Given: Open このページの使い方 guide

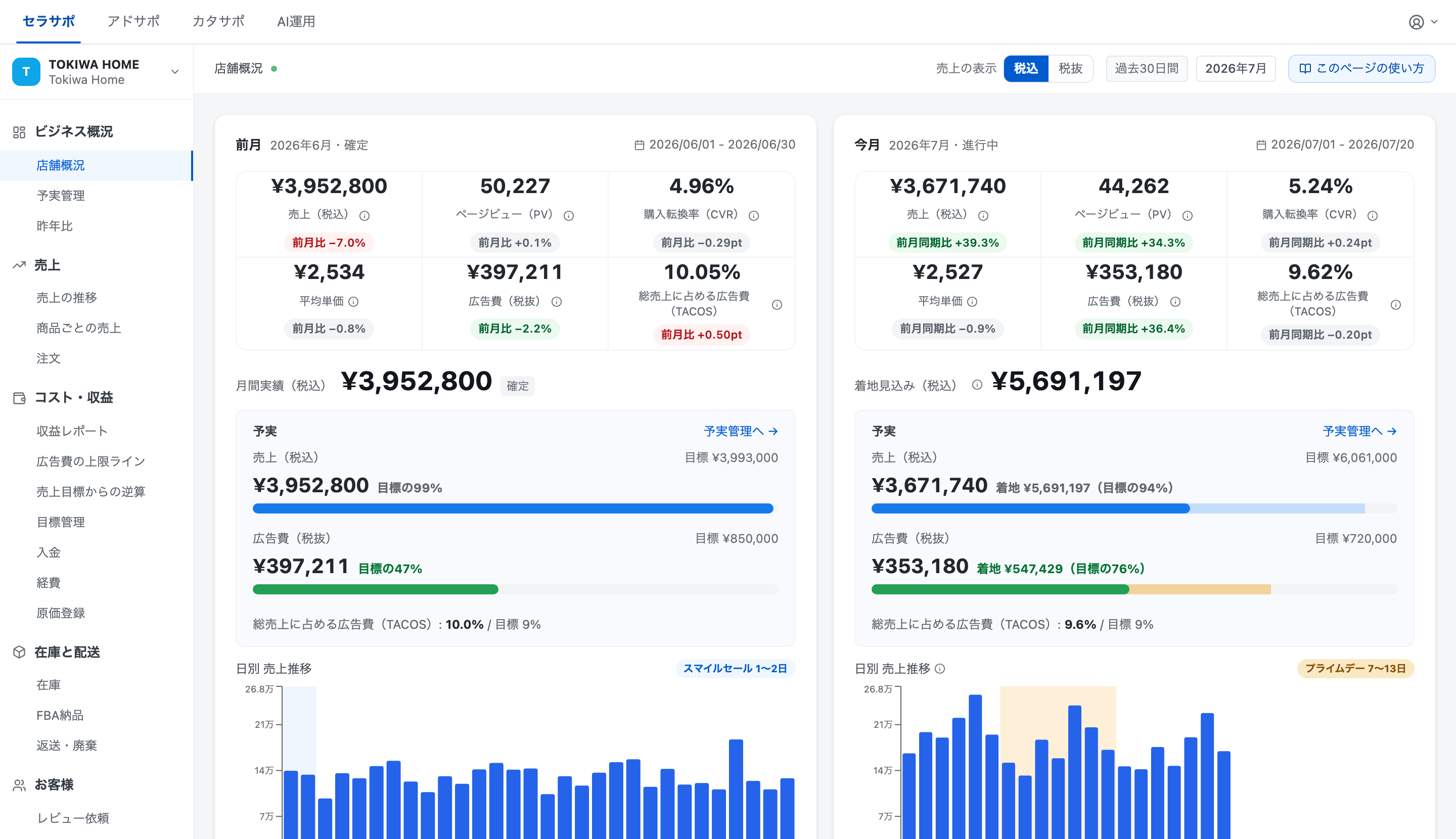Looking at the screenshot, I should coord(1361,69).
